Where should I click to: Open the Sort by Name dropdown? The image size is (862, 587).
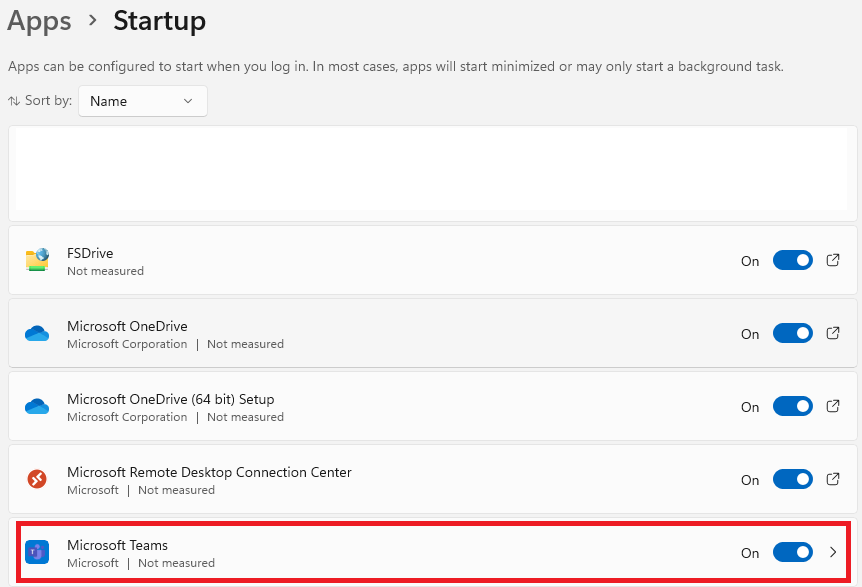coord(143,101)
